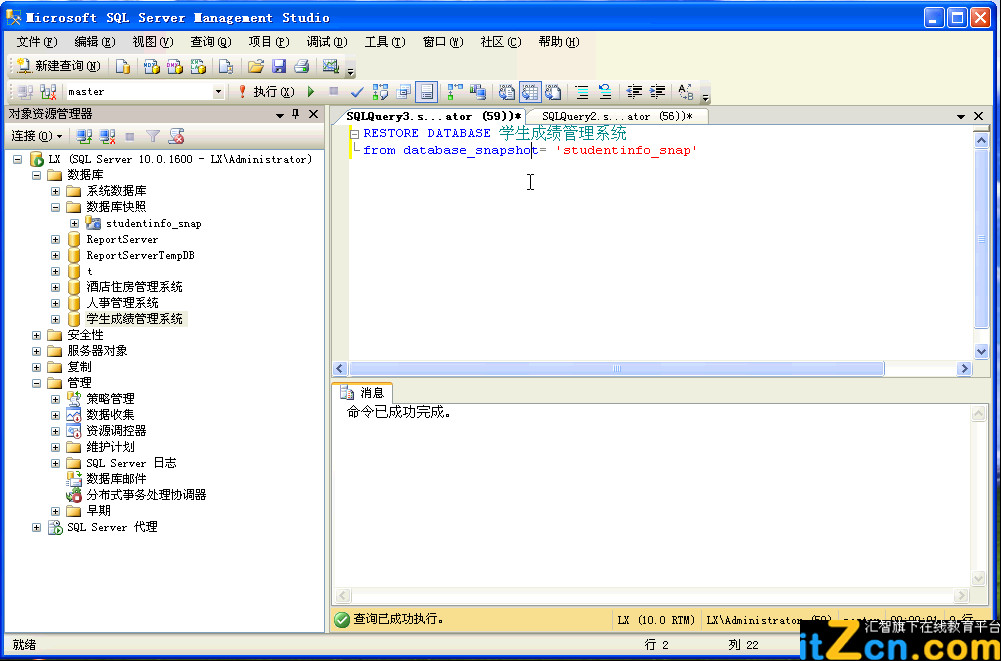Open the 查询(Q) menu

click(x=211, y=42)
